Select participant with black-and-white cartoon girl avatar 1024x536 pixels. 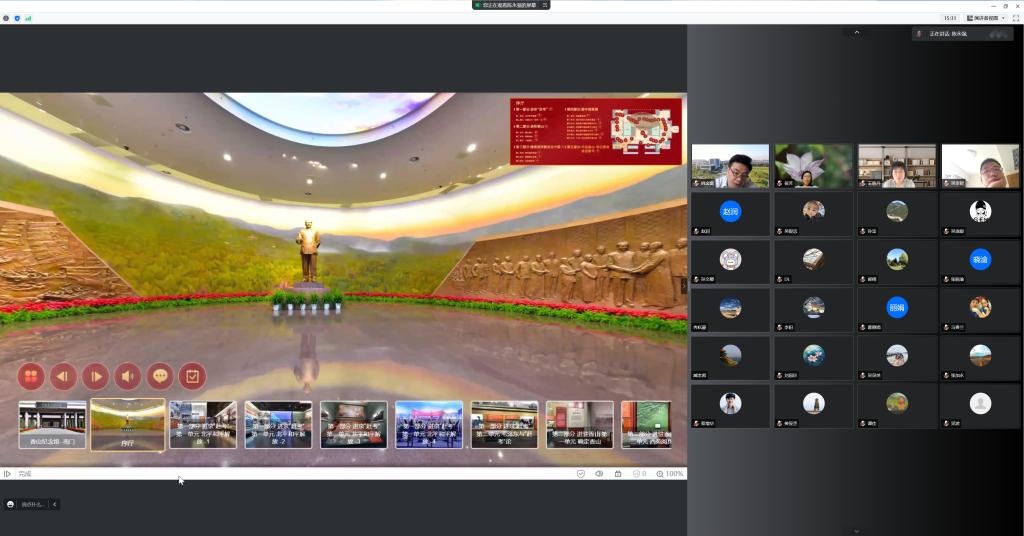(x=980, y=213)
